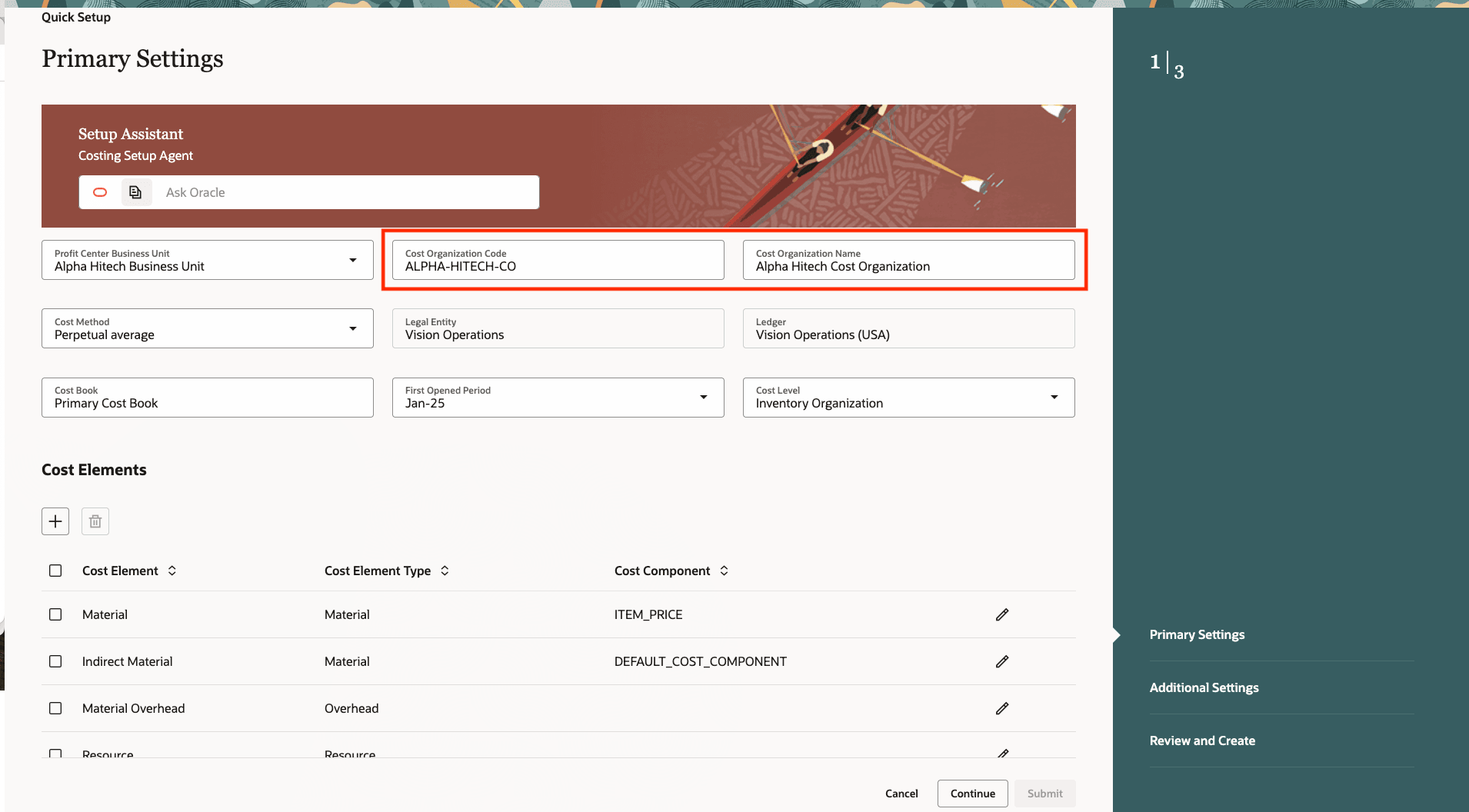Viewport: 1469px width, 812px height.
Task: Go to the Additional Settings step
Action: coord(1204,687)
